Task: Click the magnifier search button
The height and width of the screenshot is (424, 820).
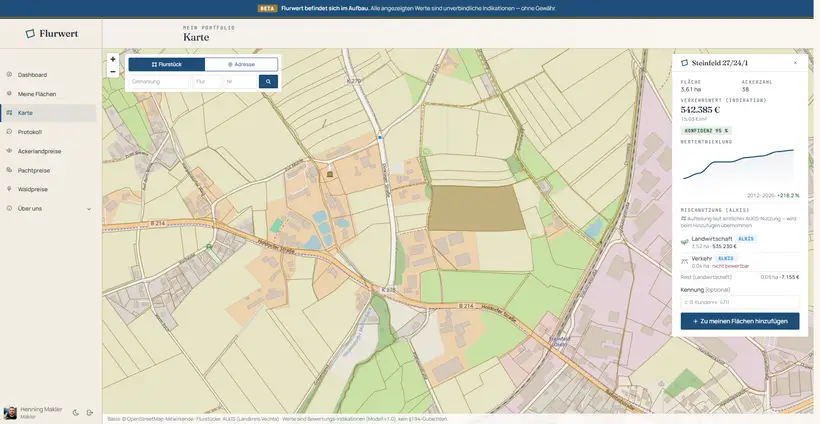Action: [x=268, y=82]
